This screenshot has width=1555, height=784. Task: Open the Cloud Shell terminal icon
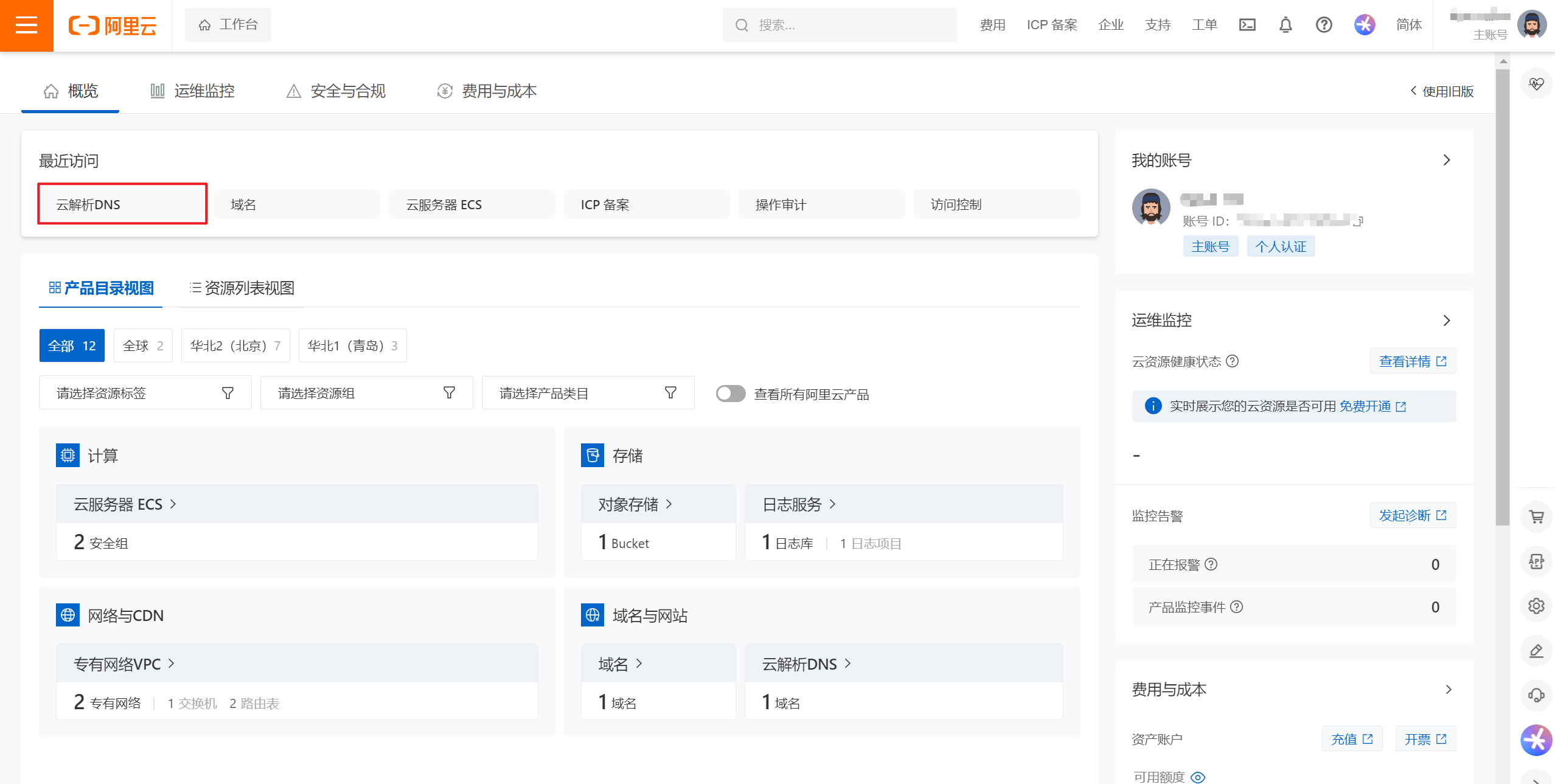point(1247,25)
